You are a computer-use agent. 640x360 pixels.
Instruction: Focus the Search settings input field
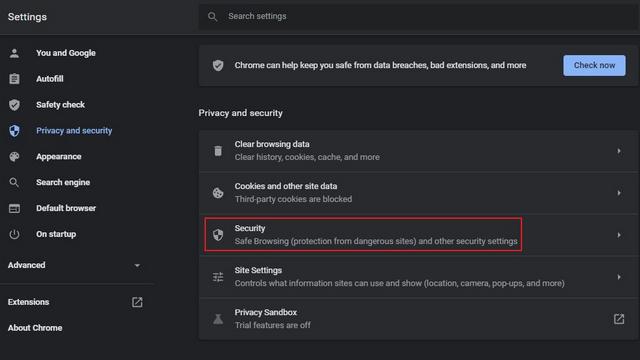click(418, 16)
